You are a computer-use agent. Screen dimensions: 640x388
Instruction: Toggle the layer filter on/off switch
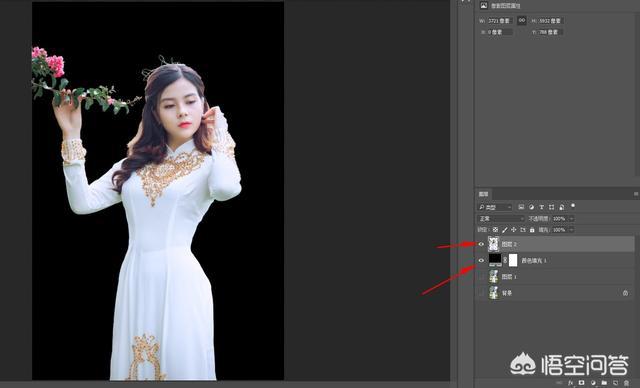click(x=573, y=206)
